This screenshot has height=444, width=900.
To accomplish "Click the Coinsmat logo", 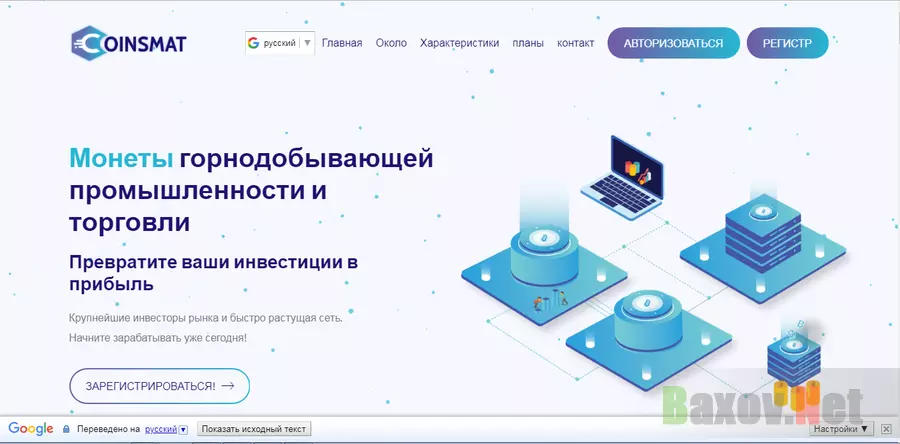I will 129,43.
